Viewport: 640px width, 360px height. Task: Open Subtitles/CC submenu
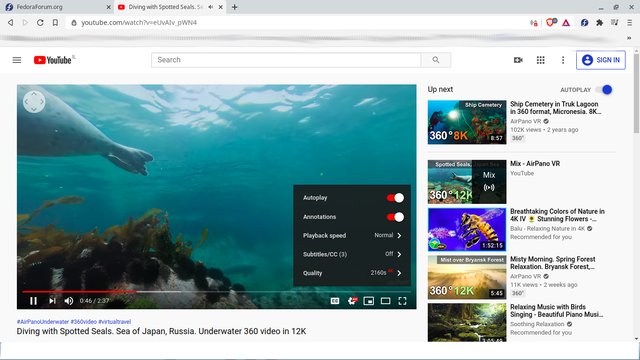(352, 254)
